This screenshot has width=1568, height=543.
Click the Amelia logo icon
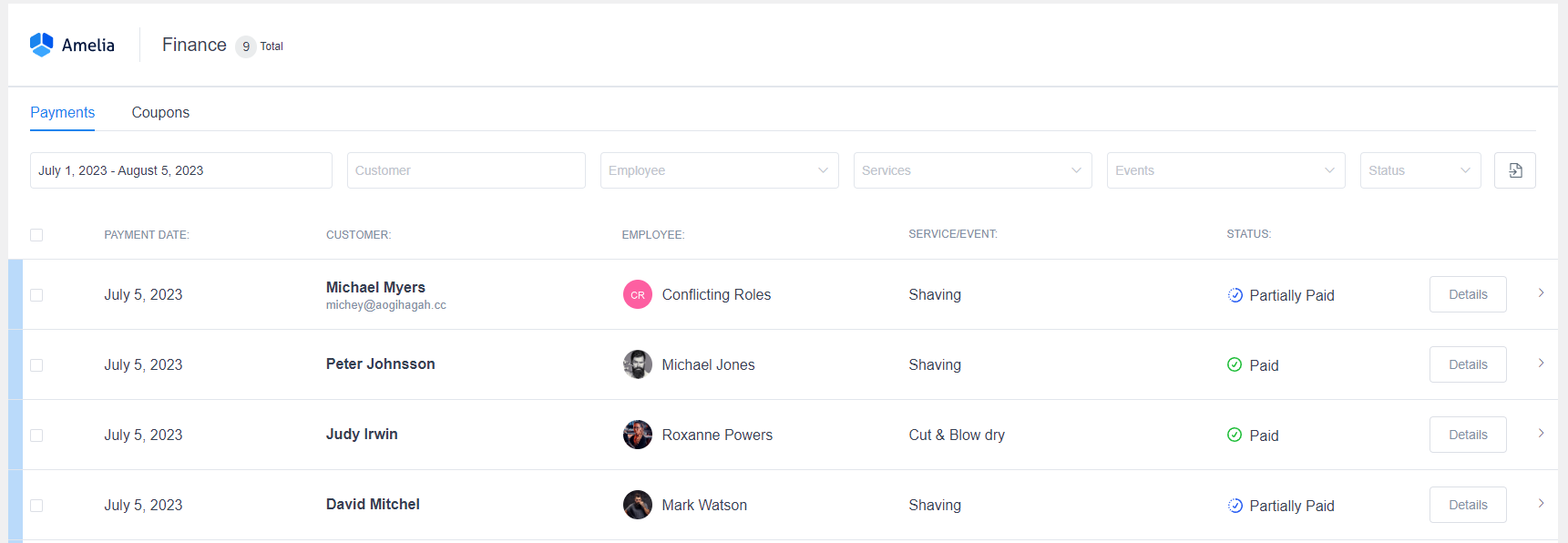[x=42, y=45]
